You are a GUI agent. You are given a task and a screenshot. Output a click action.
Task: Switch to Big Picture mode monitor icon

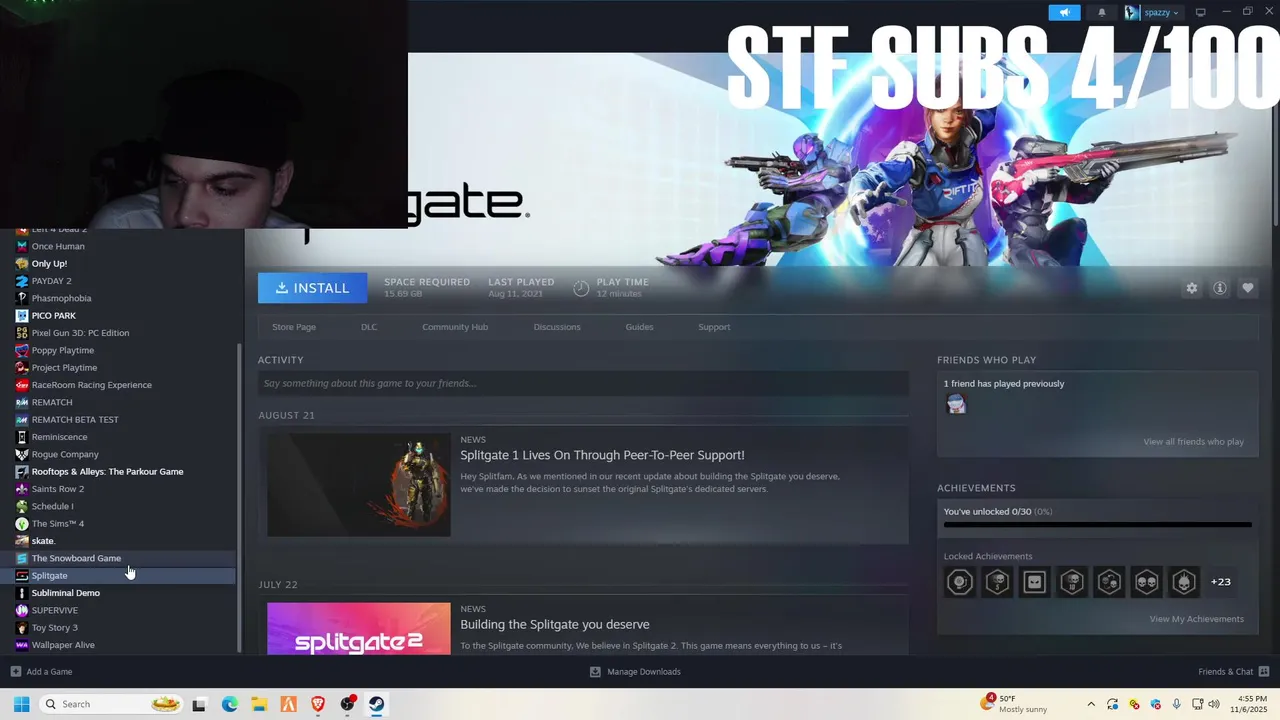[x=1201, y=12]
